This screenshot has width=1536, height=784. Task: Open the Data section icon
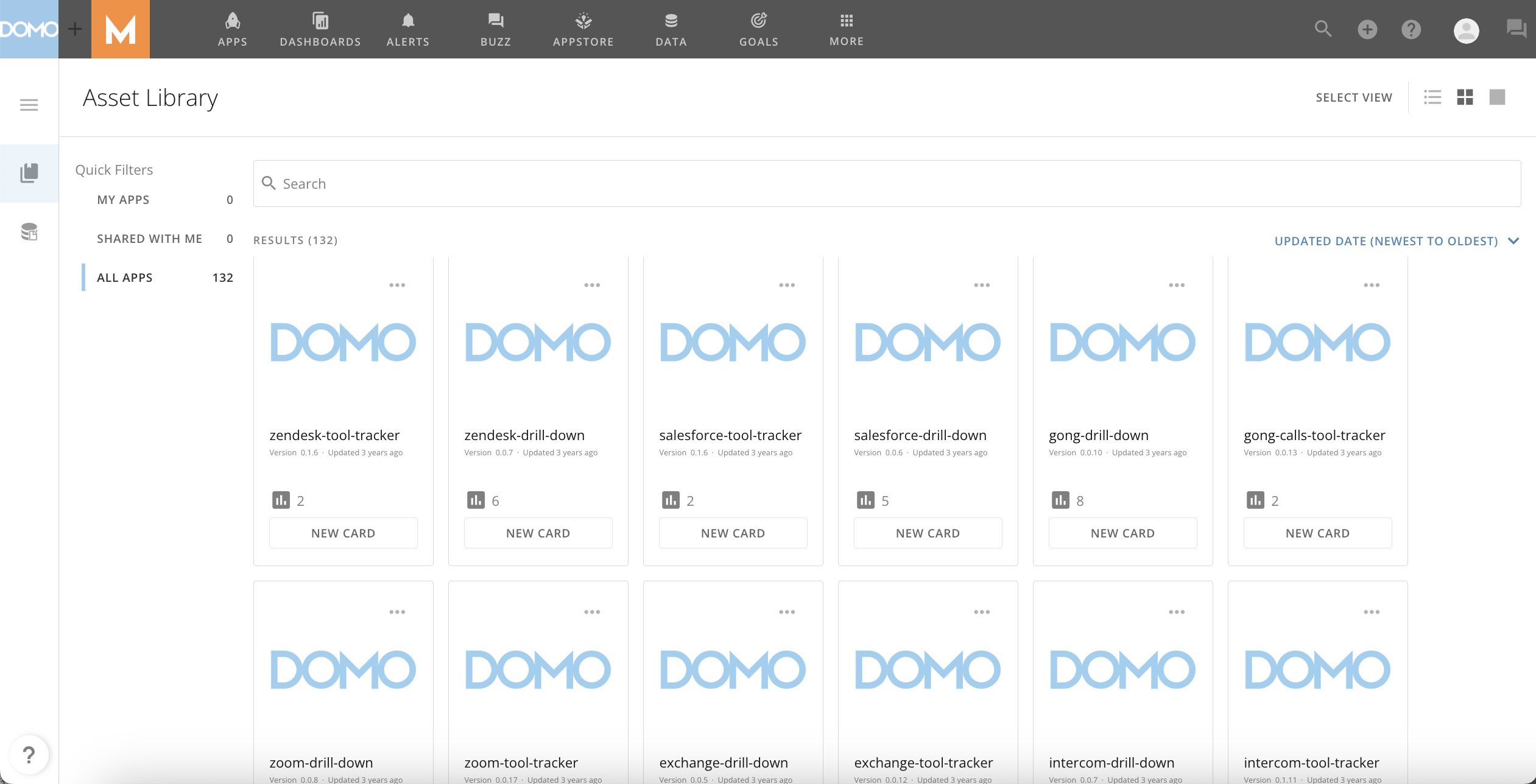click(x=670, y=29)
